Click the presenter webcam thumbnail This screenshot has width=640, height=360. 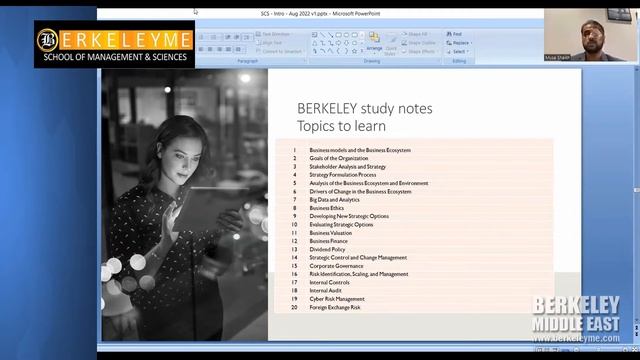click(x=591, y=35)
